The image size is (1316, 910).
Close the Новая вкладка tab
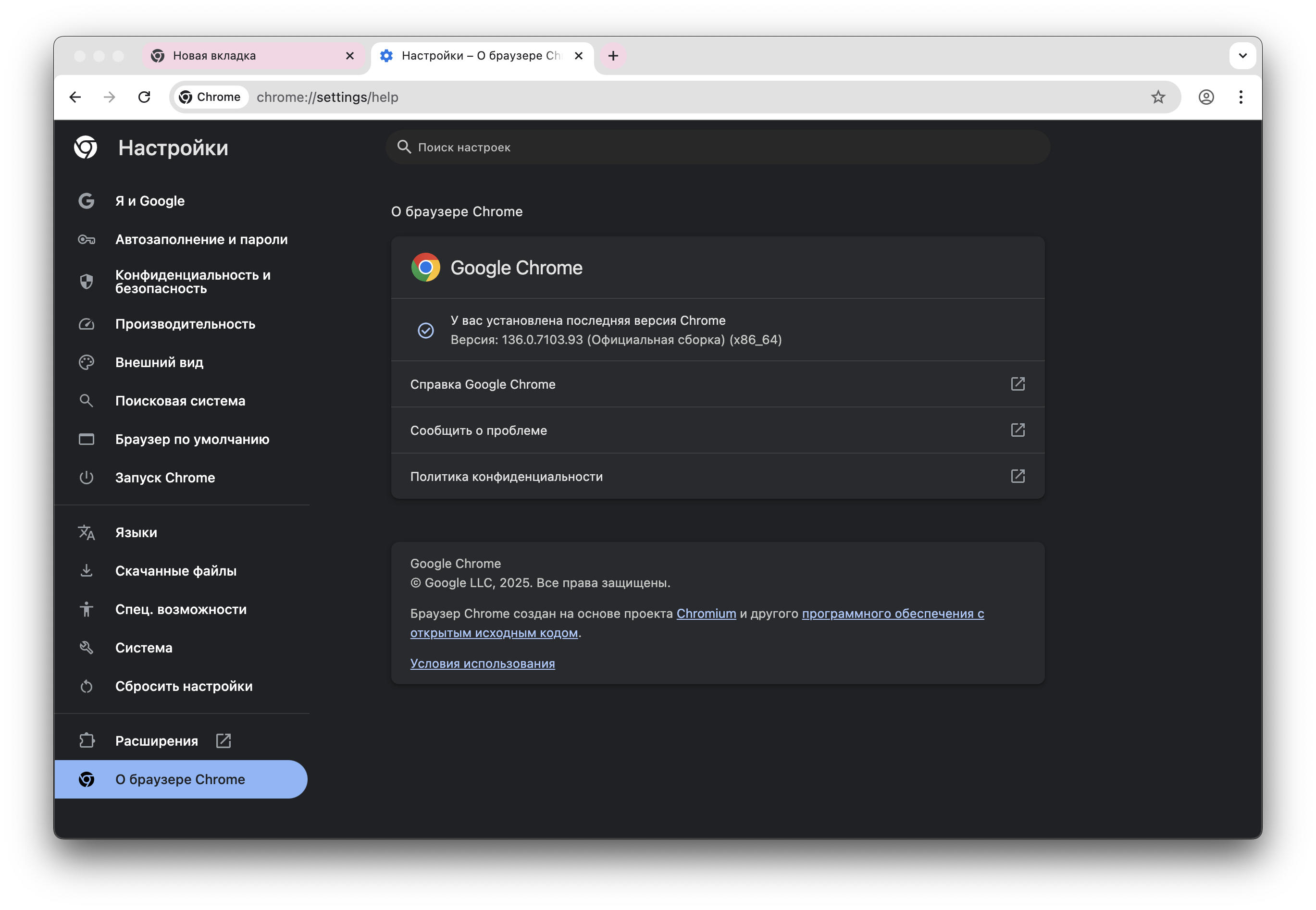pos(350,55)
